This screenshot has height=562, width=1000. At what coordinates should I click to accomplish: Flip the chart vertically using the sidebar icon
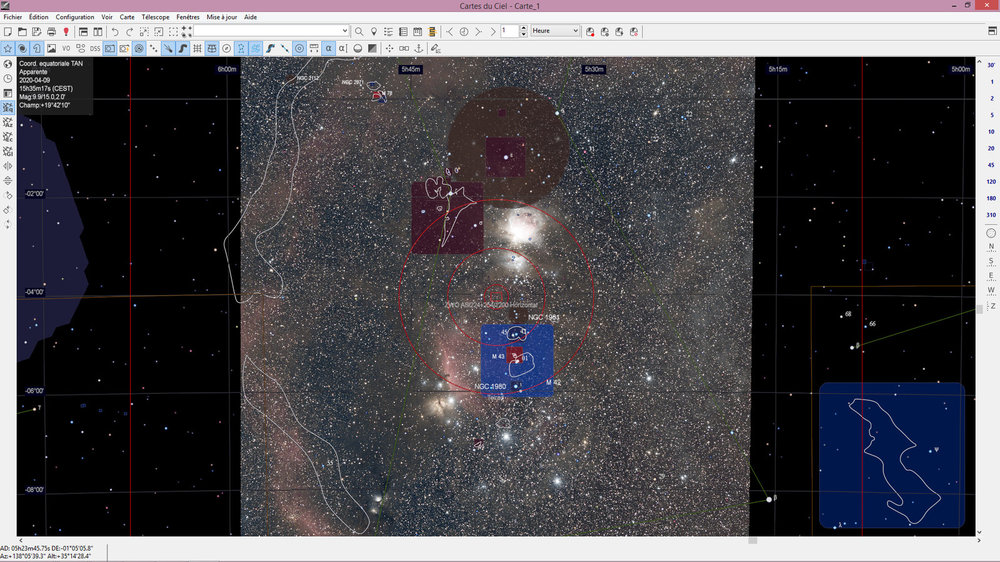pyautogui.click(x=8, y=181)
